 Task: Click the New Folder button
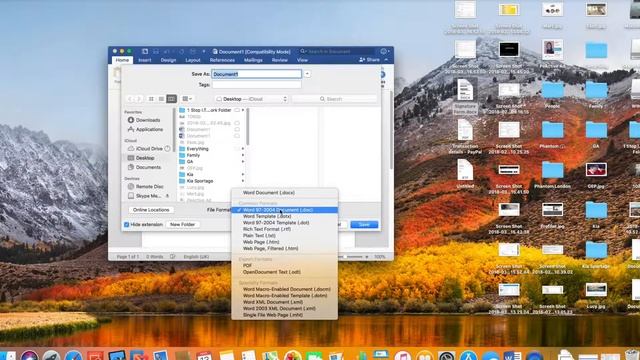coord(182,224)
